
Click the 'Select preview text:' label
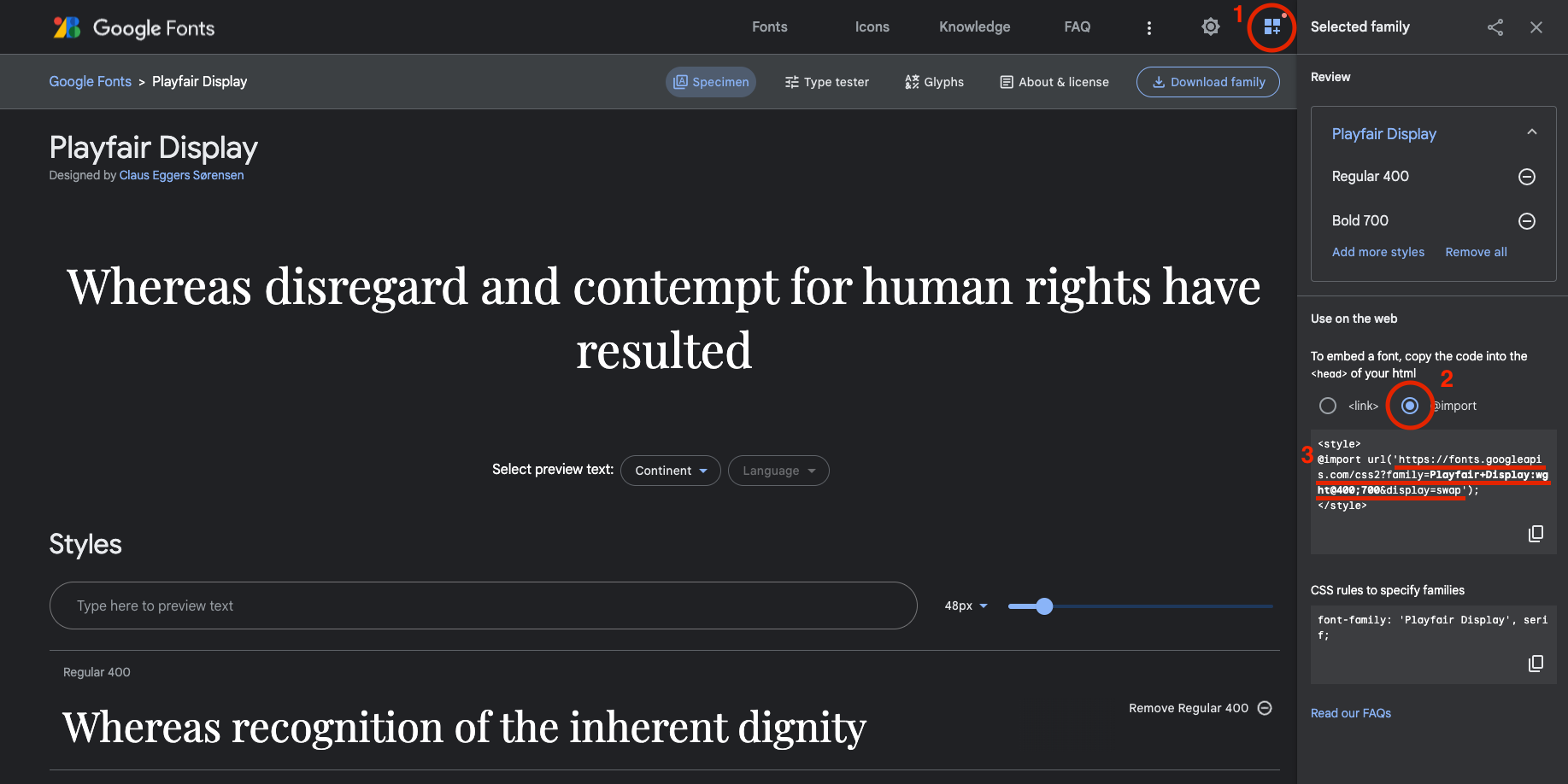pyautogui.click(x=553, y=469)
